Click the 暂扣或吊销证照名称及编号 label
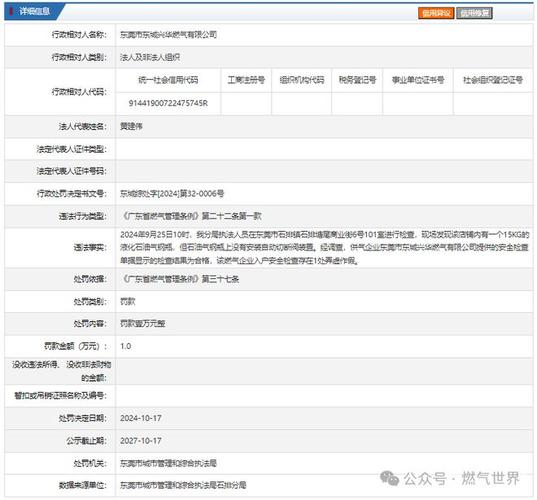The height and width of the screenshot is (500, 537). click(x=61, y=396)
